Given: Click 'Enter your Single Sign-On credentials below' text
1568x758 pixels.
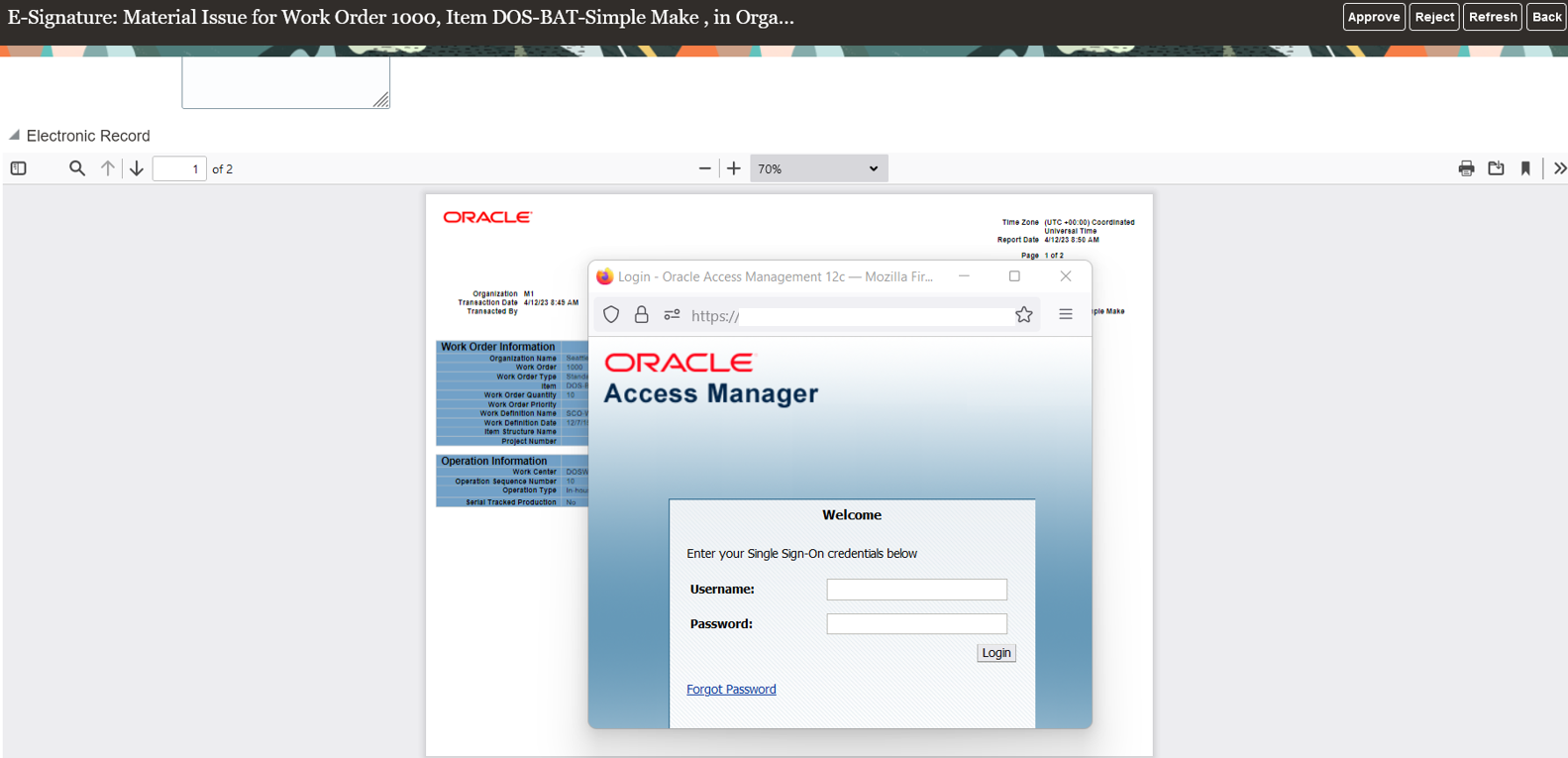Looking at the screenshot, I should (802, 554).
